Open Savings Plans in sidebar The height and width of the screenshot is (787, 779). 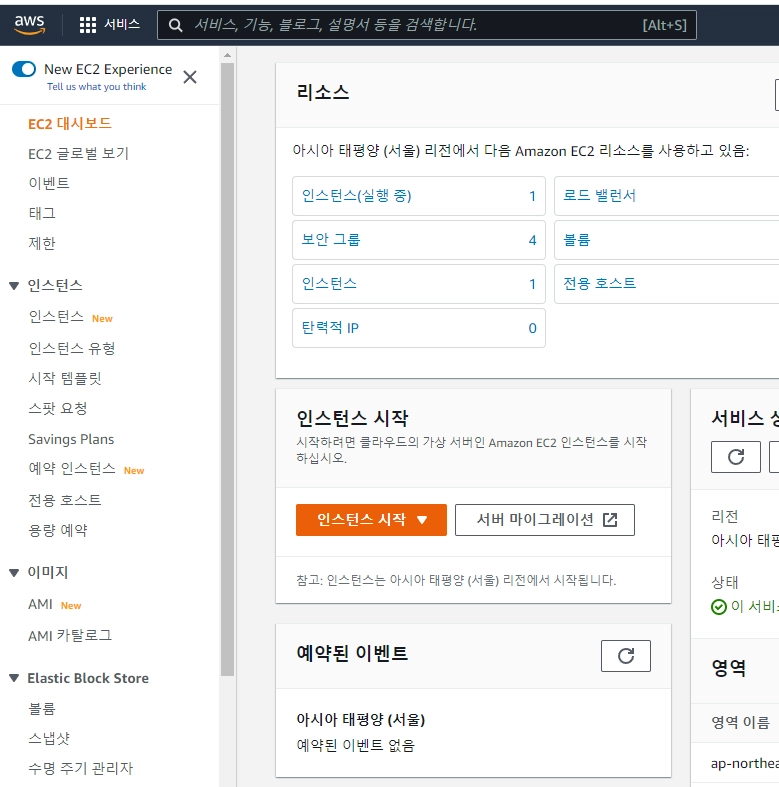pyautogui.click(x=71, y=439)
